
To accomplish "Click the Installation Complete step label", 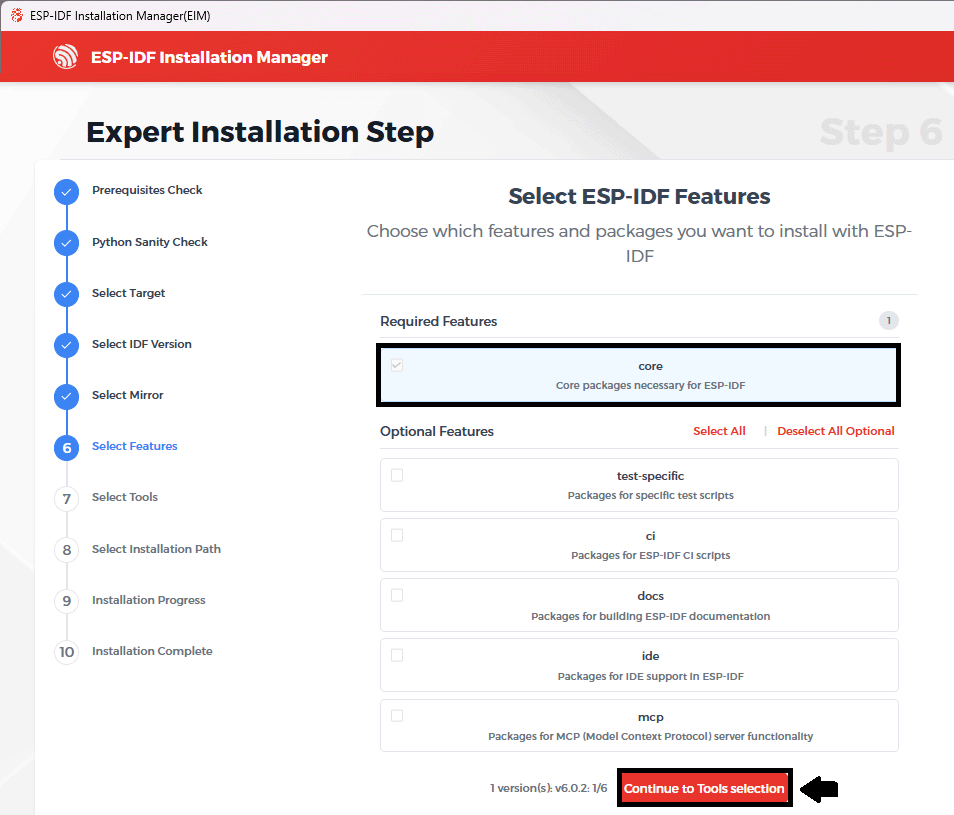I will pos(152,651).
